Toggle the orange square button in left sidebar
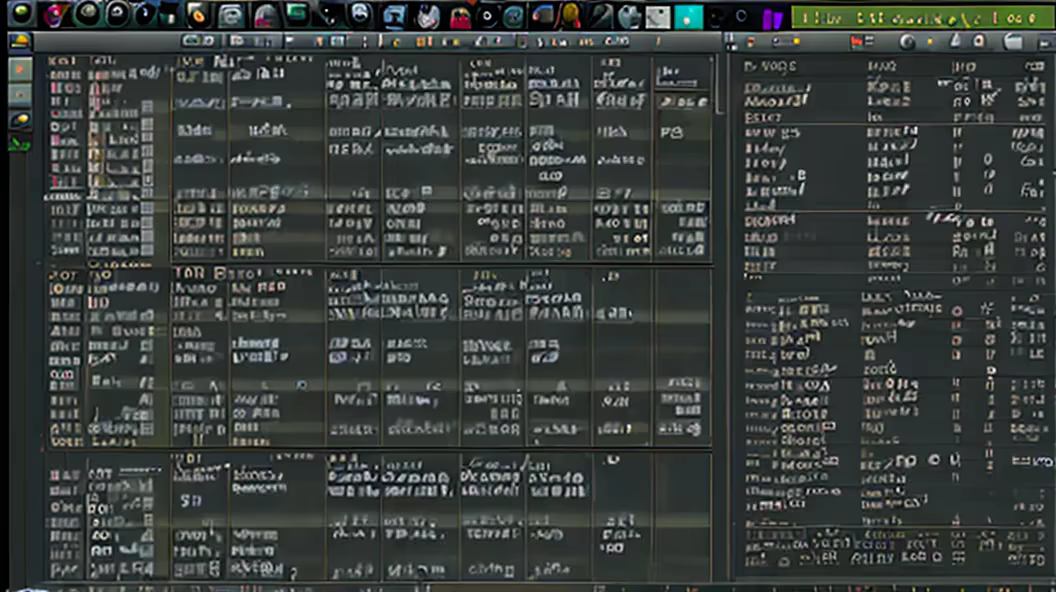1056x592 pixels. click(20, 69)
